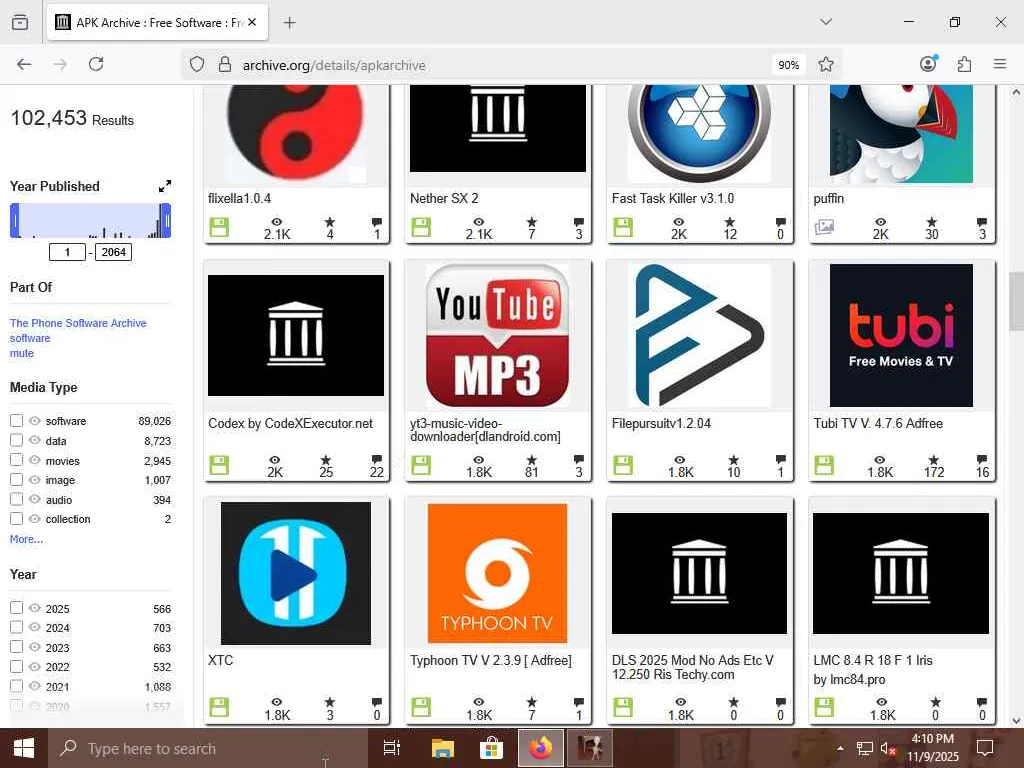Viewport: 1024px width, 768px height.
Task: Click the floppy icon under Codex by CodeXExecutor.net
Action: [219, 465]
